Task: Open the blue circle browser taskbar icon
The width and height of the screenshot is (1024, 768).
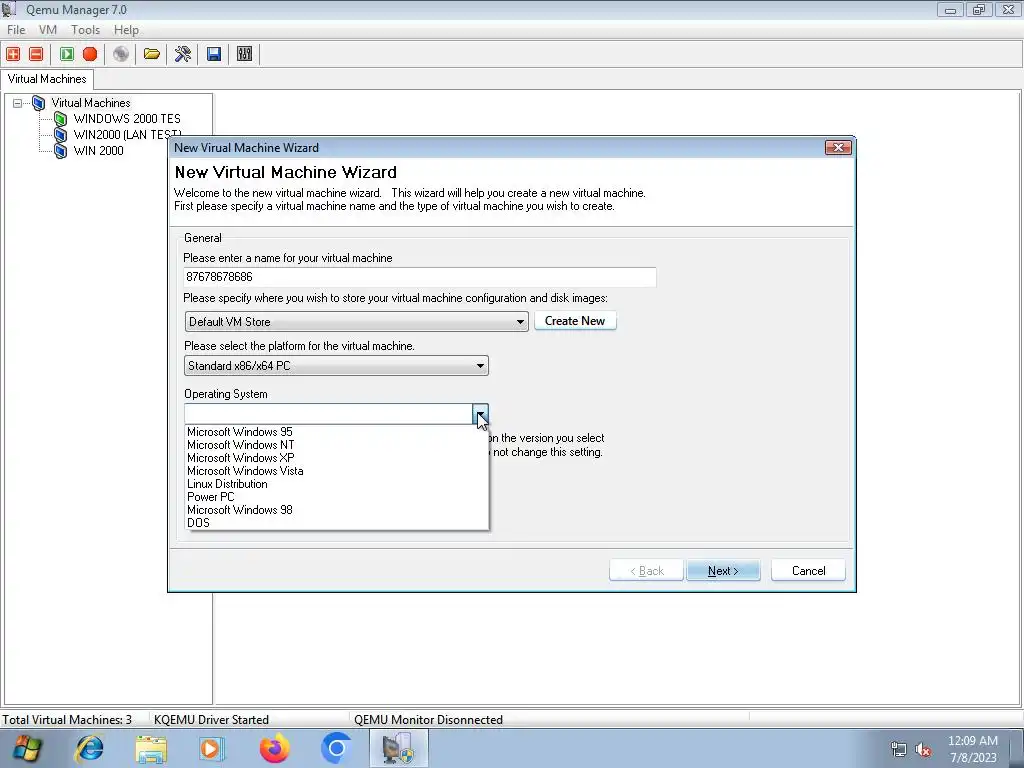Action: (x=336, y=748)
